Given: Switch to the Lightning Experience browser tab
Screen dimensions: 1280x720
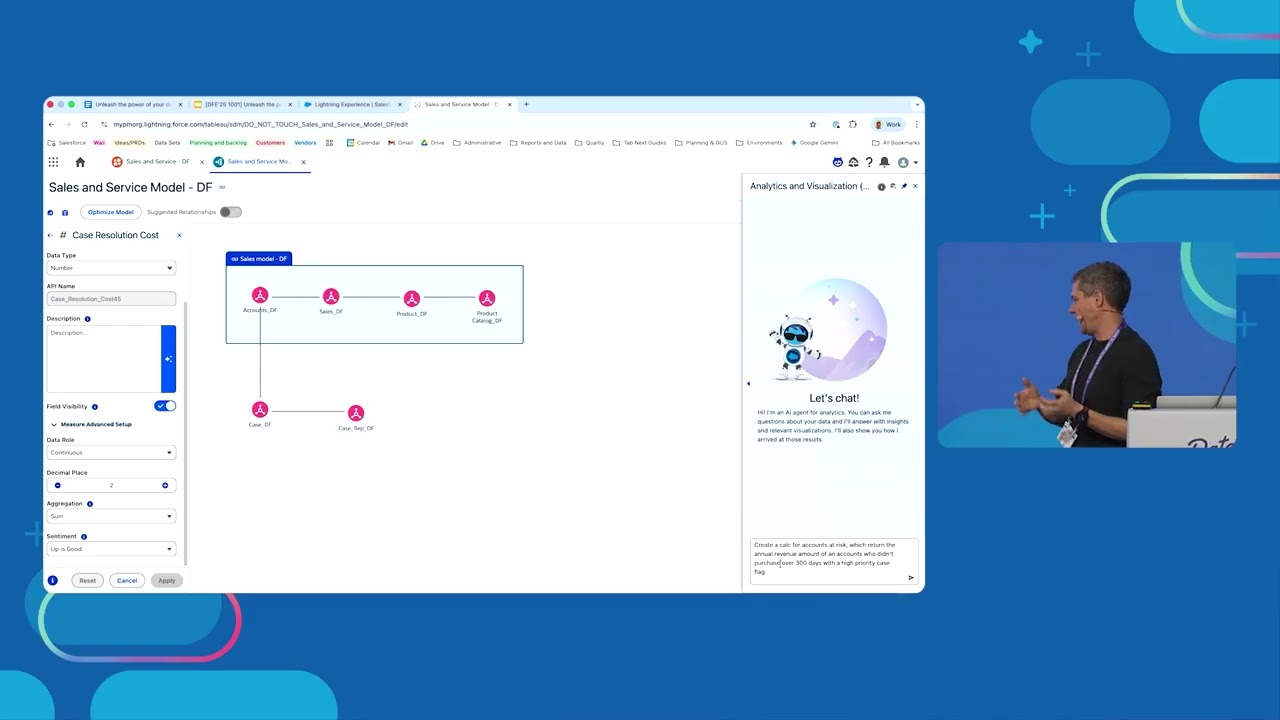Looking at the screenshot, I should point(352,104).
